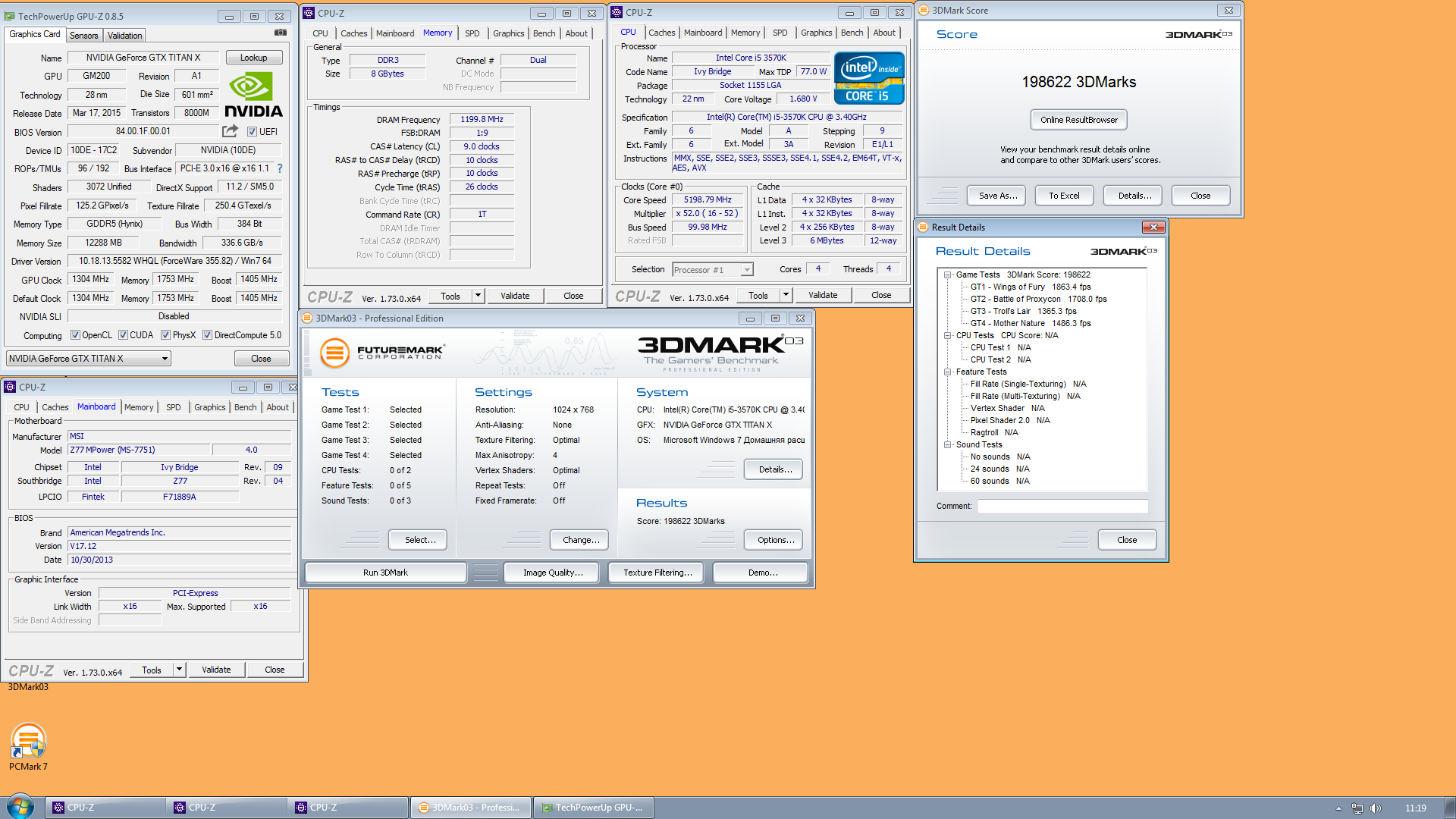
Task: Show hidden tray icons arrow
Action: (x=1338, y=808)
